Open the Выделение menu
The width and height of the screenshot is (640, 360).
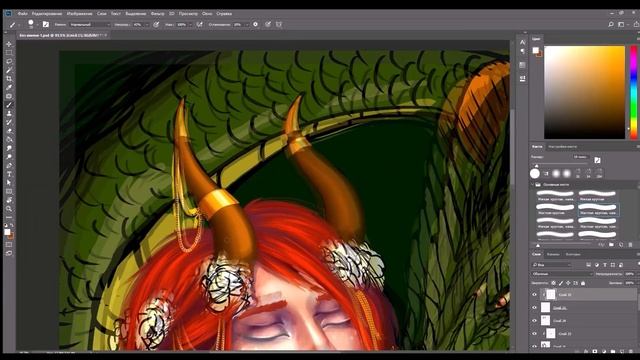click(x=136, y=13)
